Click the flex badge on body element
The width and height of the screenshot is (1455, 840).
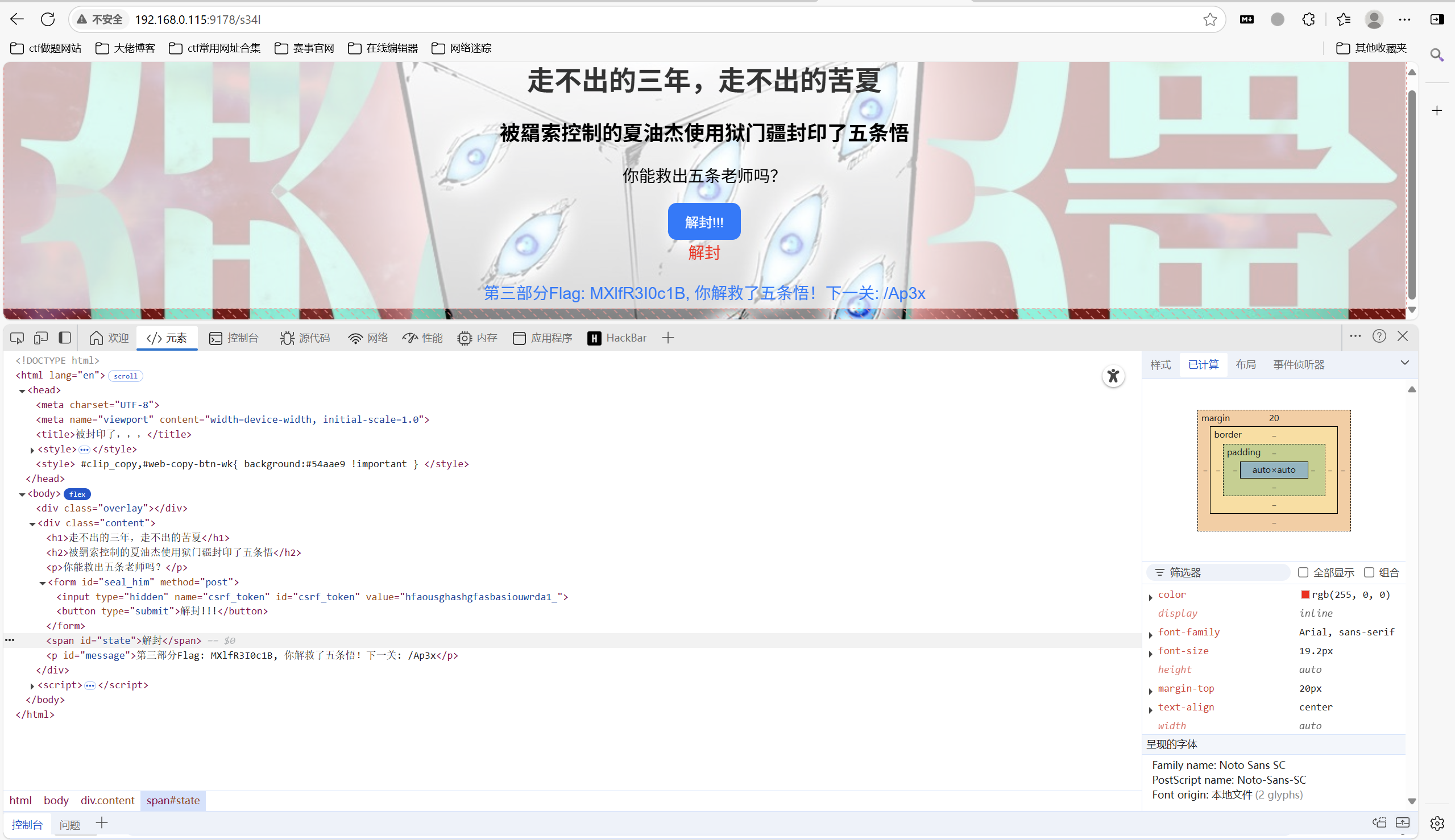[x=77, y=494]
